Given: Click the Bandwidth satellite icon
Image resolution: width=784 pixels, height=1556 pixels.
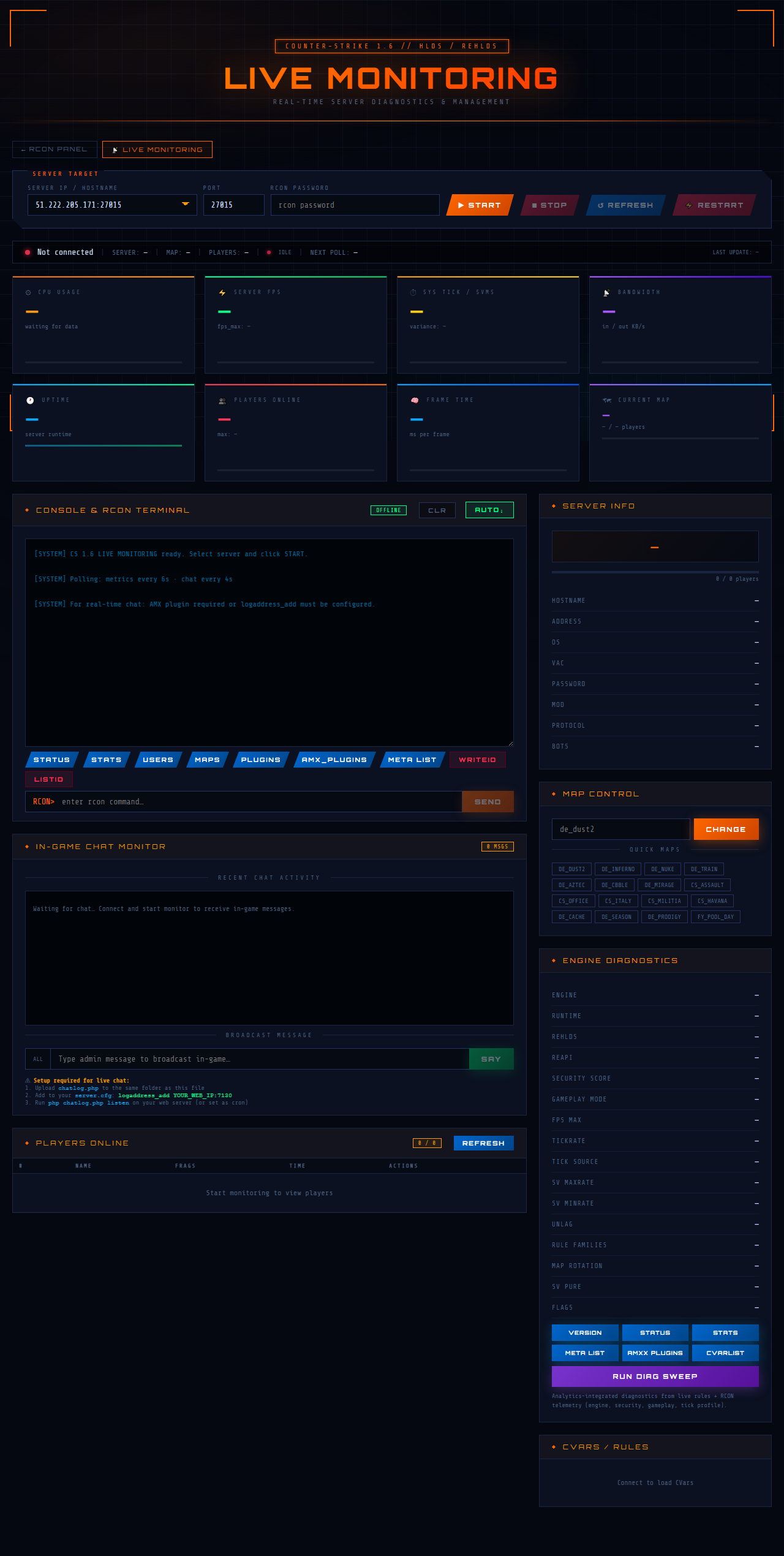Looking at the screenshot, I should pyautogui.click(x=606, y=292).
